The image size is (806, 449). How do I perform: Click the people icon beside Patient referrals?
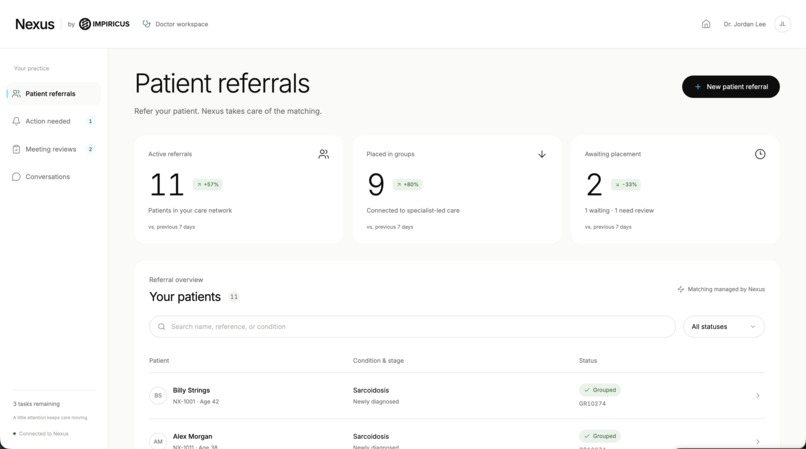(16, 94)
